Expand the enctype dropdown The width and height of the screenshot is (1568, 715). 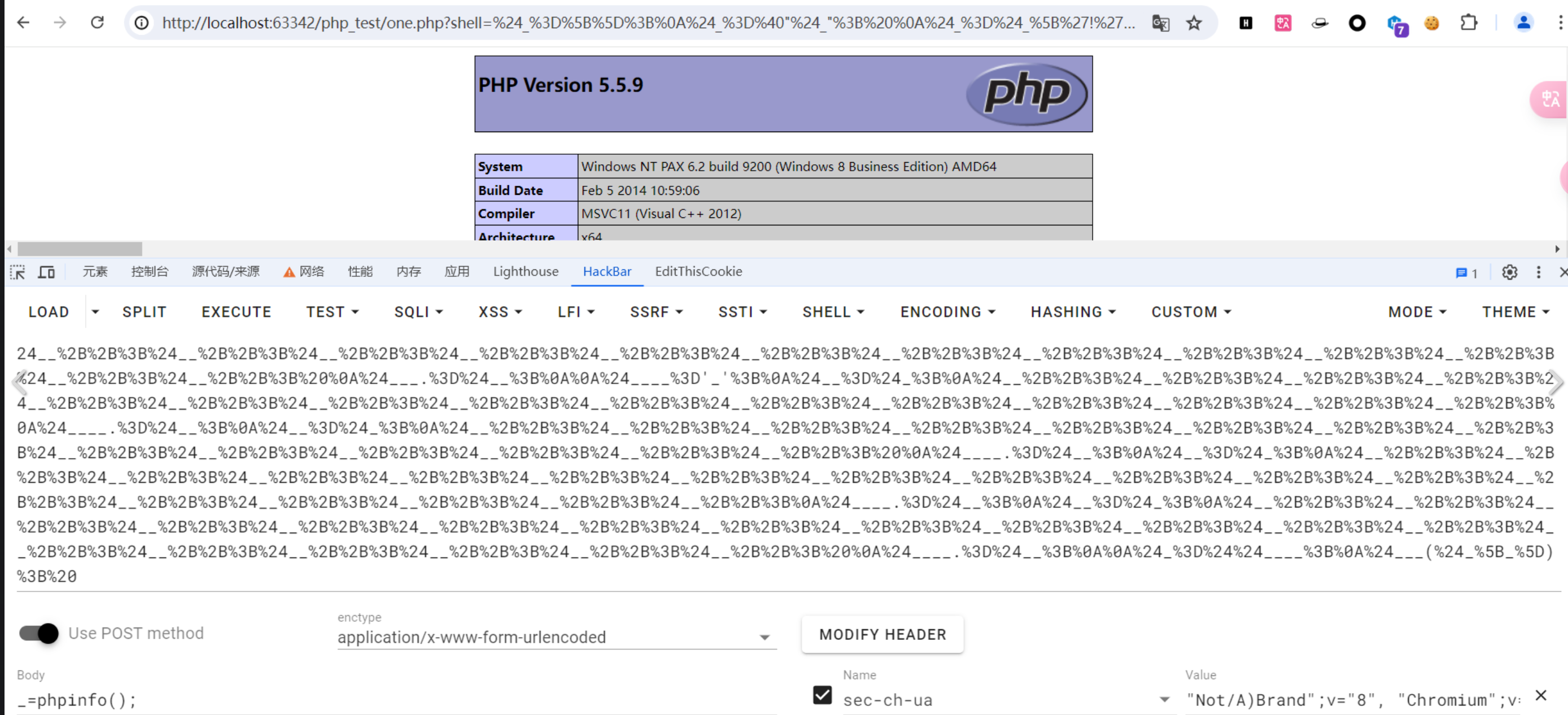click(764, 638)
